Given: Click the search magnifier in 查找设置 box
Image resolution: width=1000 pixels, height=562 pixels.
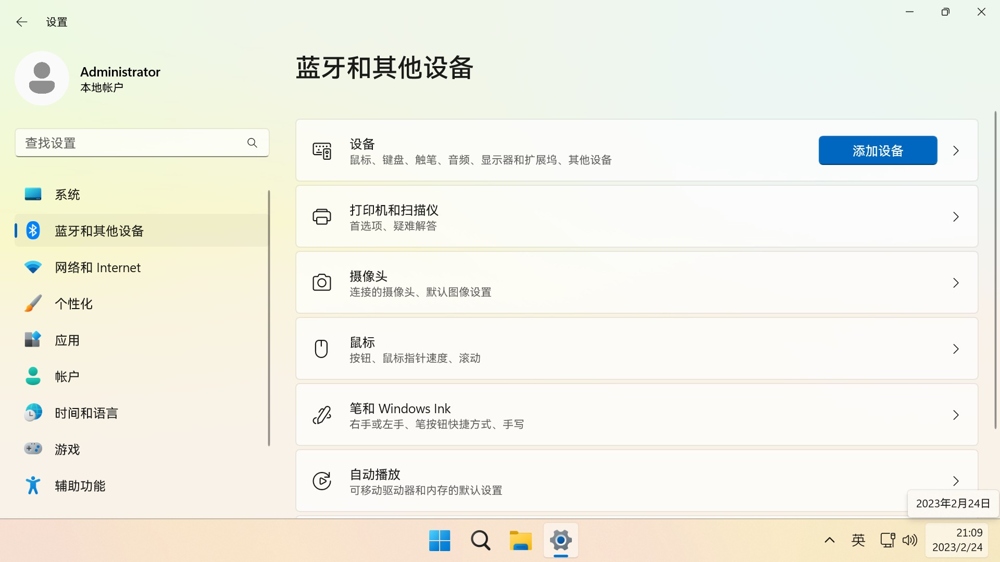Looking at the screenshot, I should coord(252,143).
